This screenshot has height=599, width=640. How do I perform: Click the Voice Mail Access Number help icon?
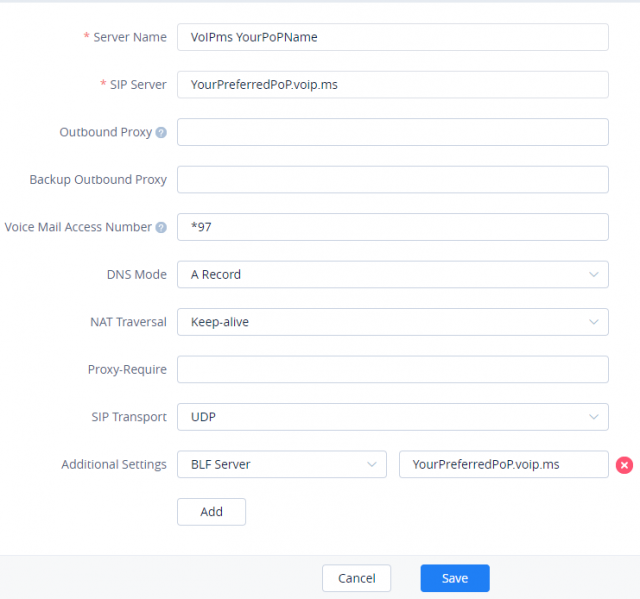click(x=161, y=227)
